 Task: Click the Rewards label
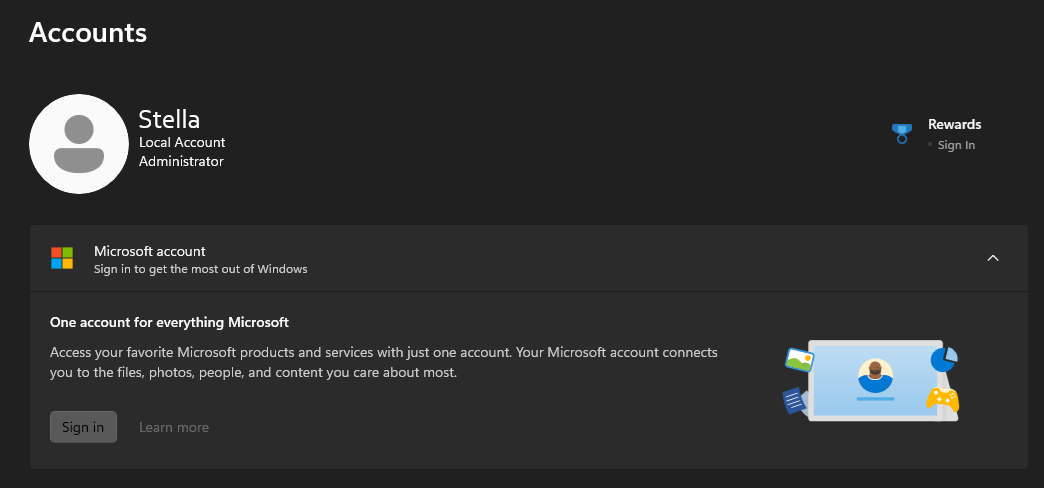pos(954,124)
